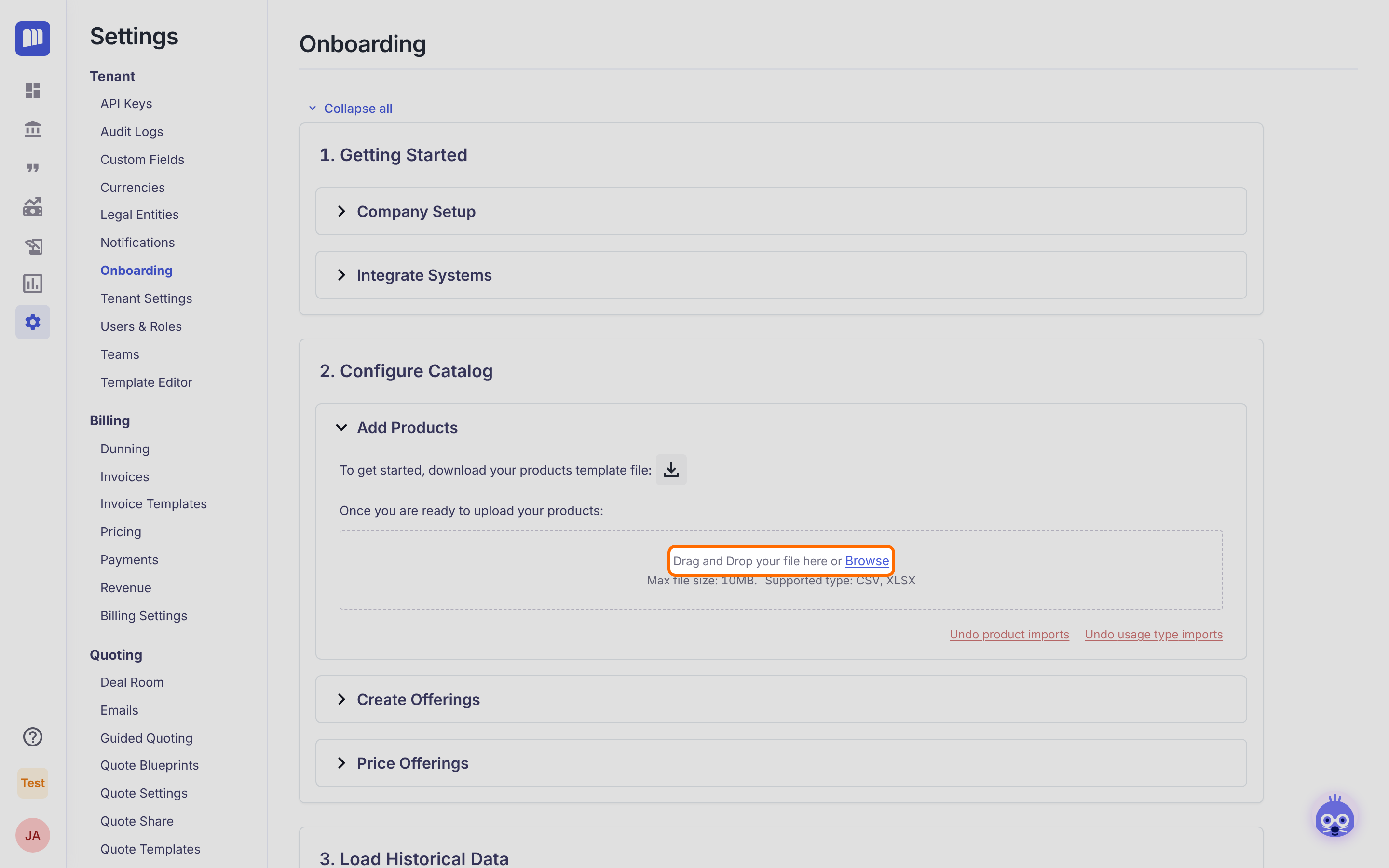Expand the Company Setup section

click(781, 211)
